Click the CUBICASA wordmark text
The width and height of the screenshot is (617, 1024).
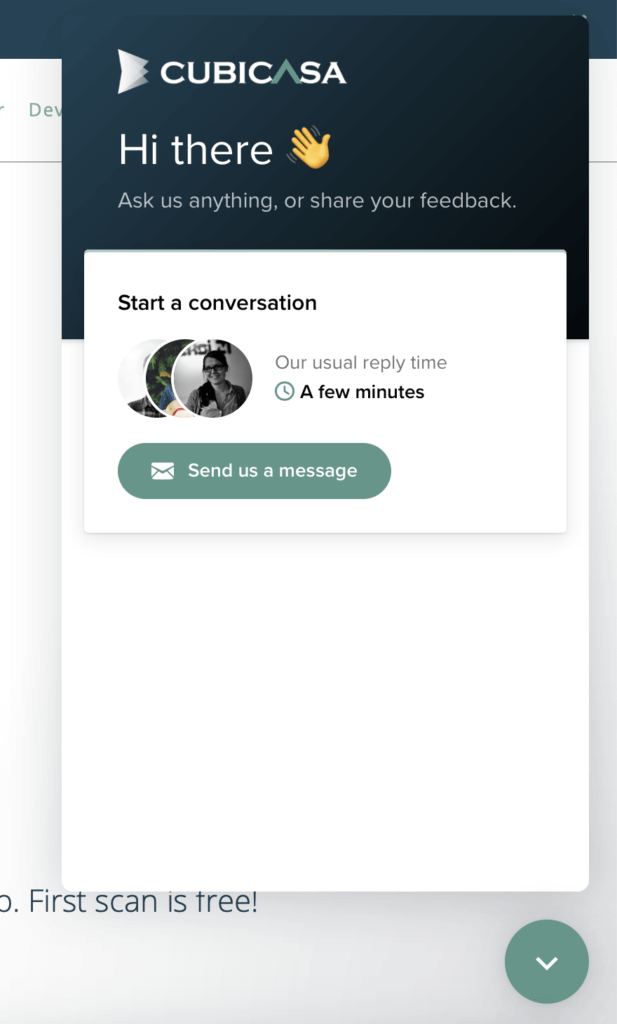pyautogui.click(x=253, y=72)
